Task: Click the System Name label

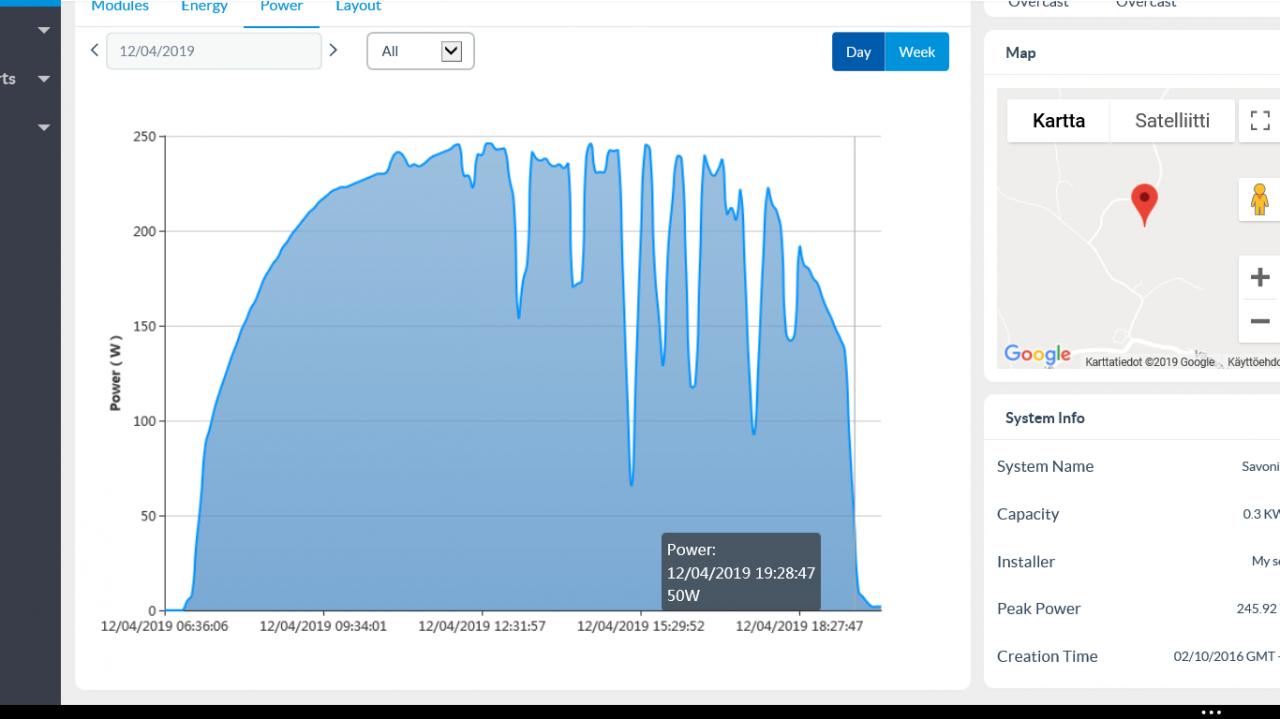Action: pos(1045,466)
